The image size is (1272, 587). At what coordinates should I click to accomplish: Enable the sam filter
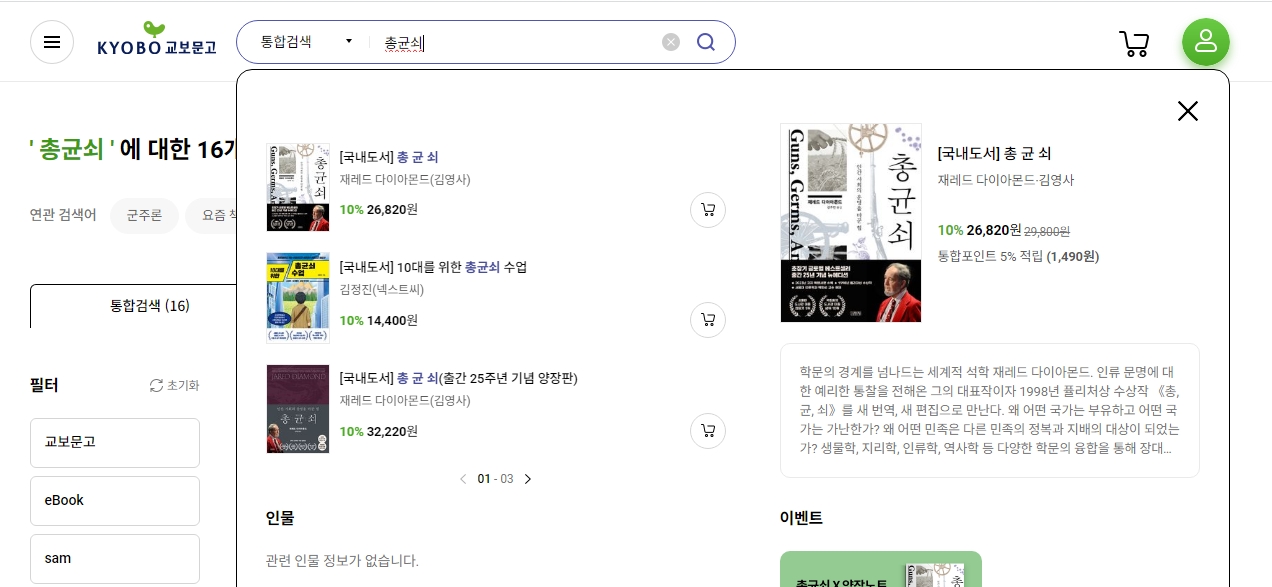click(114, 558)
